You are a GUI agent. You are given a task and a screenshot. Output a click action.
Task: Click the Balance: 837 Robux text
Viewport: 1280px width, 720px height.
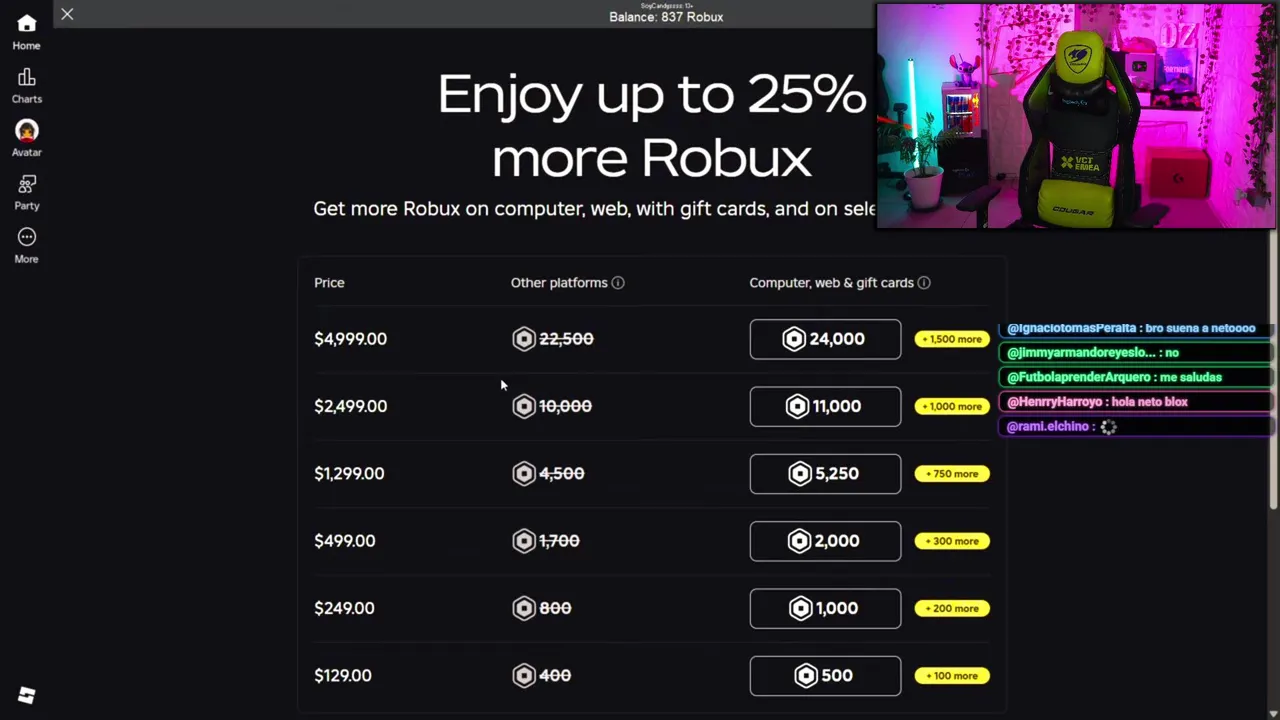click(x=666, y=17)
